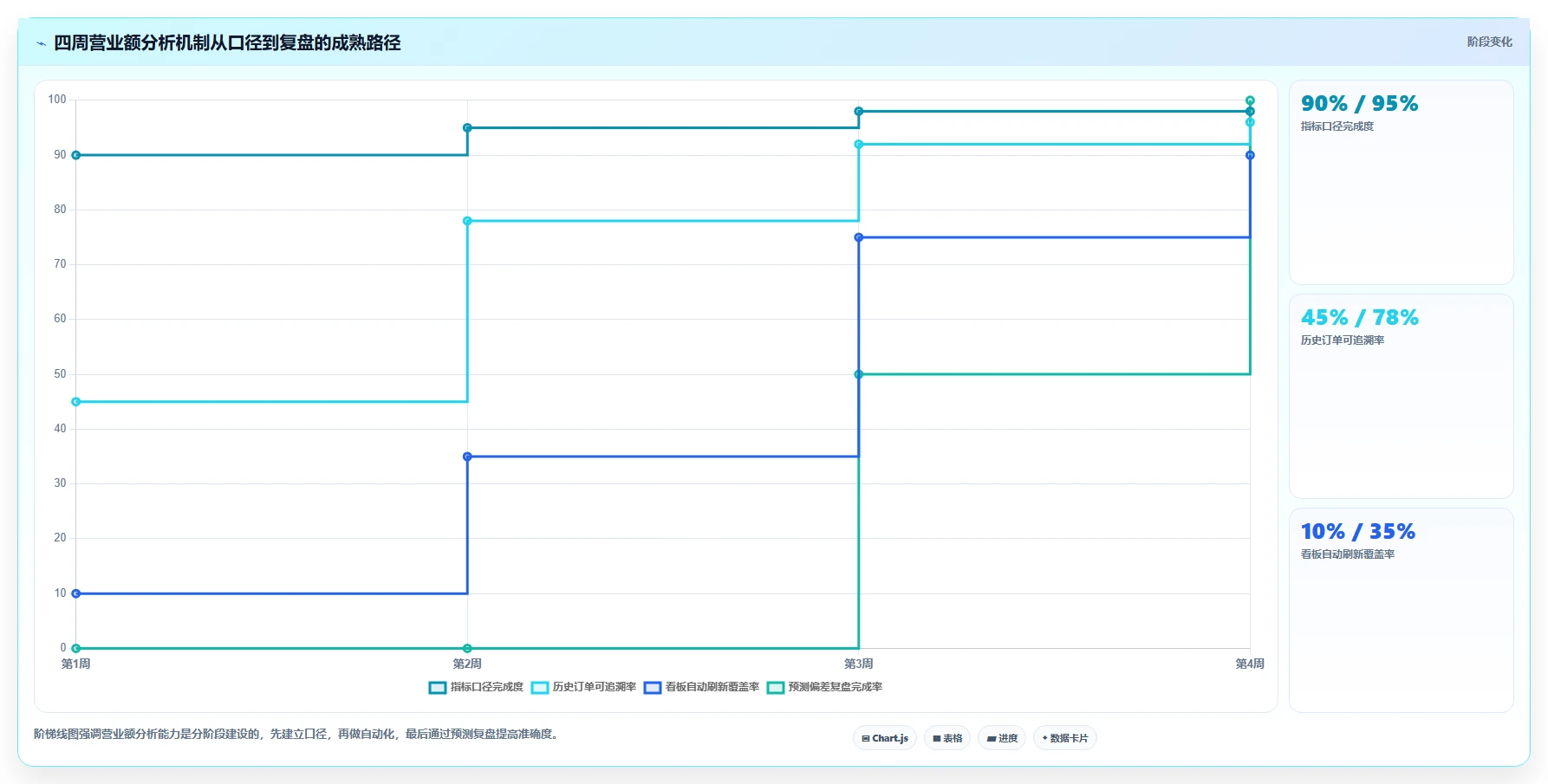
Task: Open the 10% / 35% stat card
Action: click(1402, 611)
